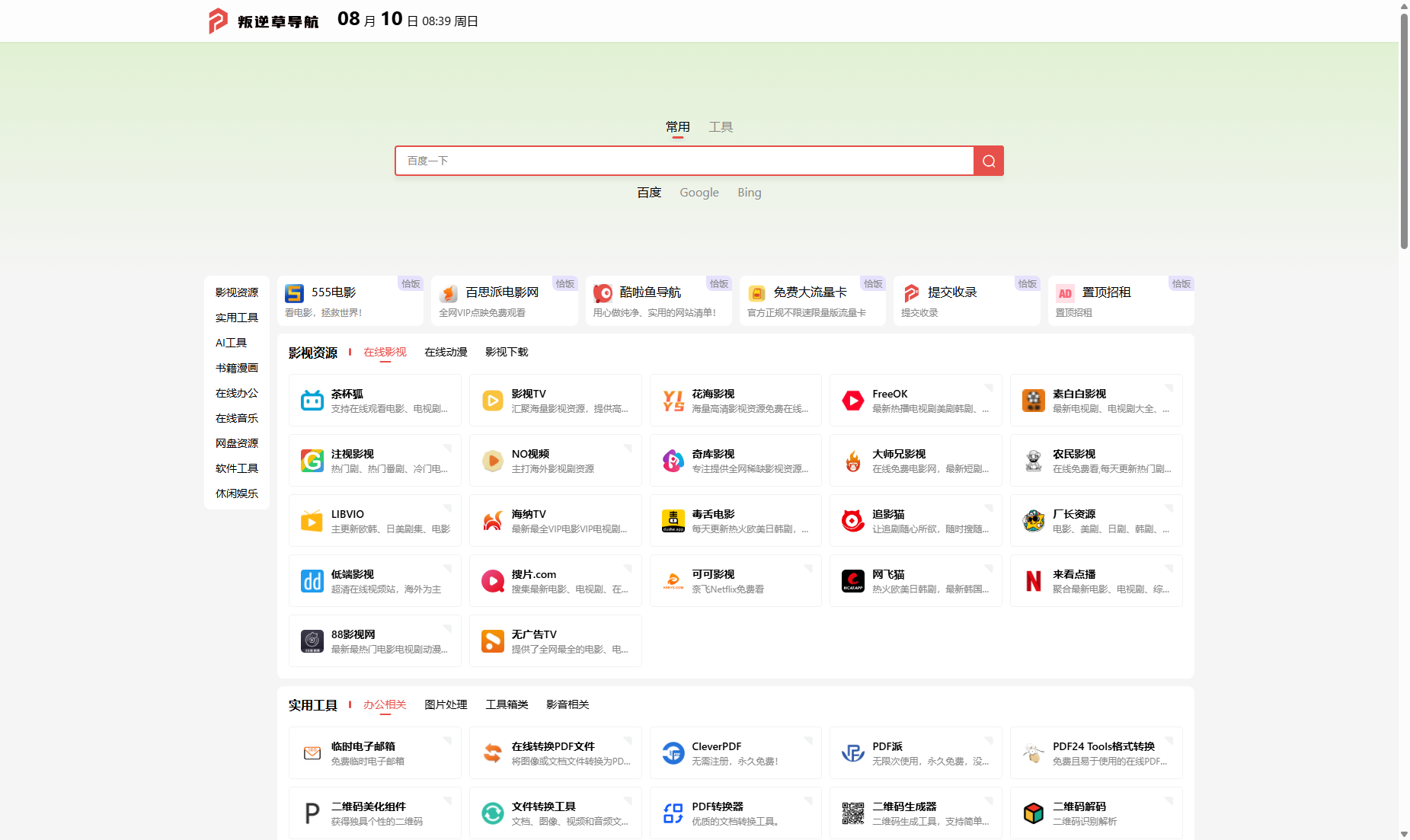Open the 百思派电影网 icon
This screenshot has width=1410, height=840.
tap(449, 293)
